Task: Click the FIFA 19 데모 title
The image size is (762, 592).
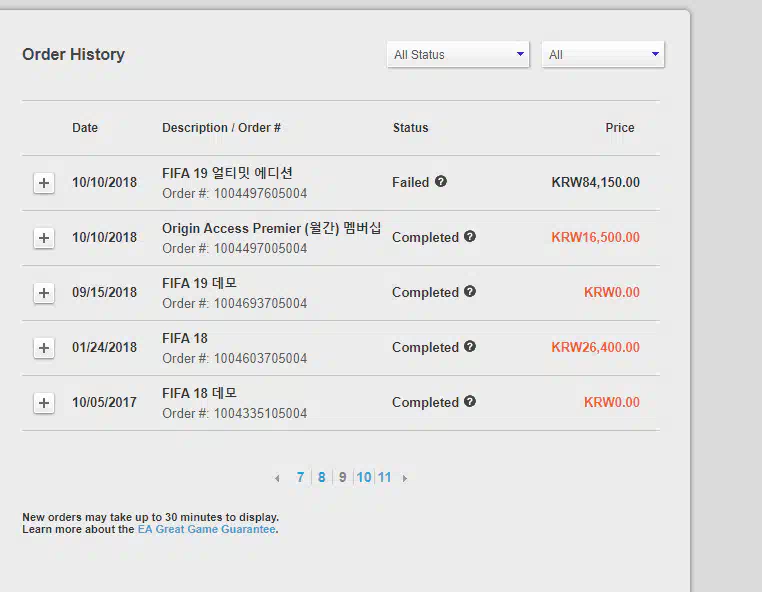Action: pos(199,283)
